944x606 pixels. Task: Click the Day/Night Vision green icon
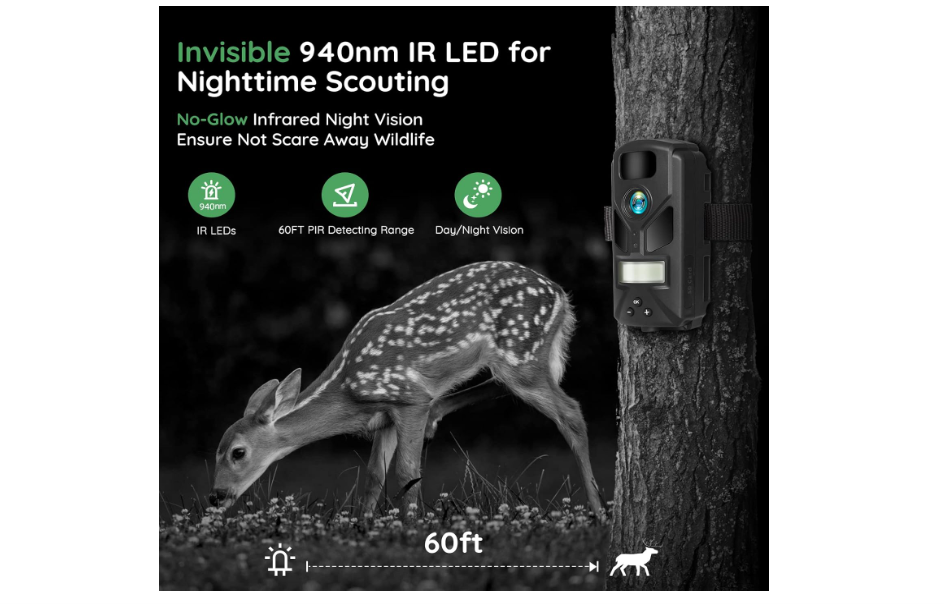click(478, 195)
